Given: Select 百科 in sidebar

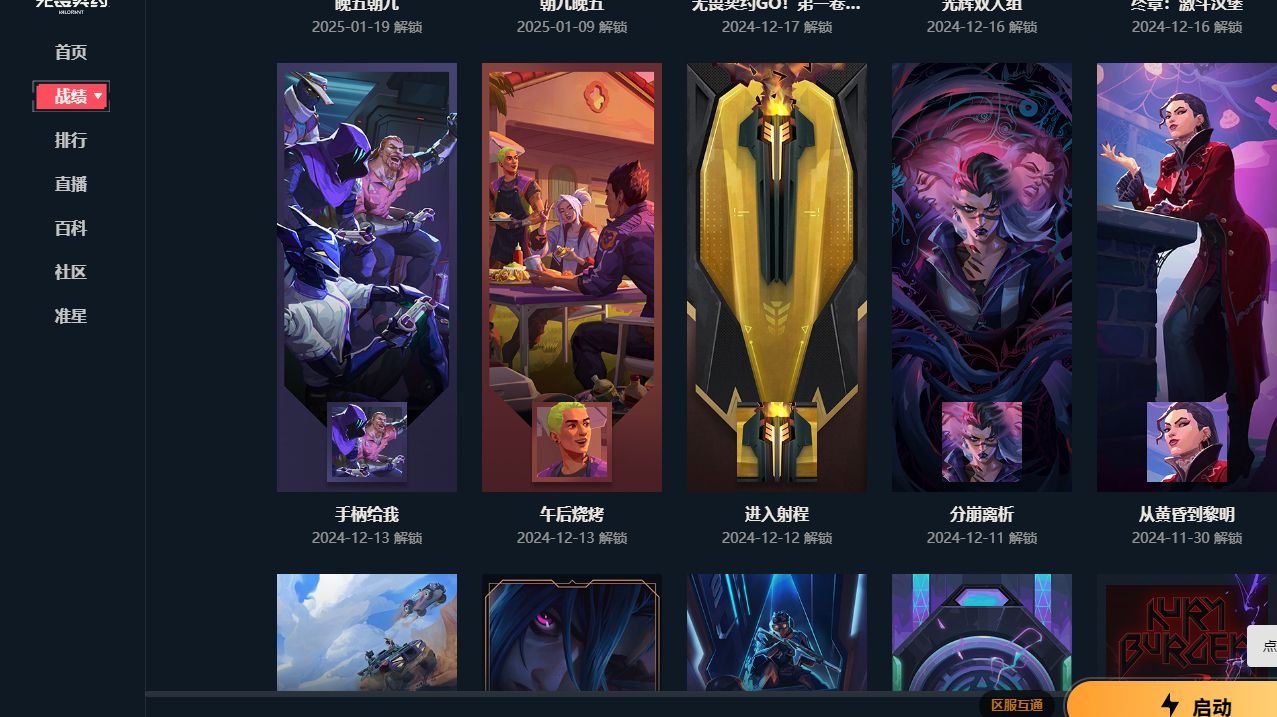Looking at the screenshot, I should [71, 228].
